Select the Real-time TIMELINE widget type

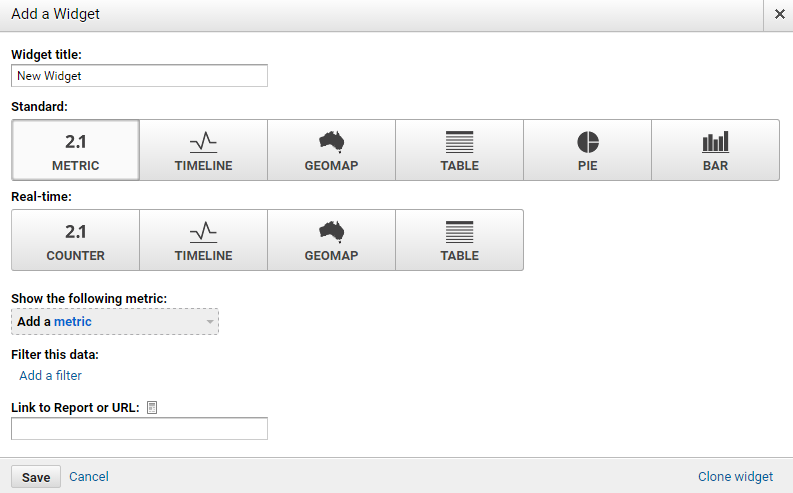point(203,240)
